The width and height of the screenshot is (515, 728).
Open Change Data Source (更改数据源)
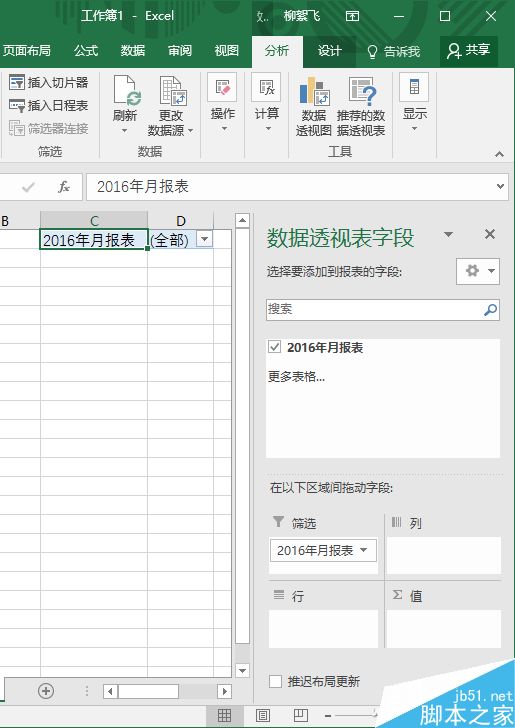point(171,105)
